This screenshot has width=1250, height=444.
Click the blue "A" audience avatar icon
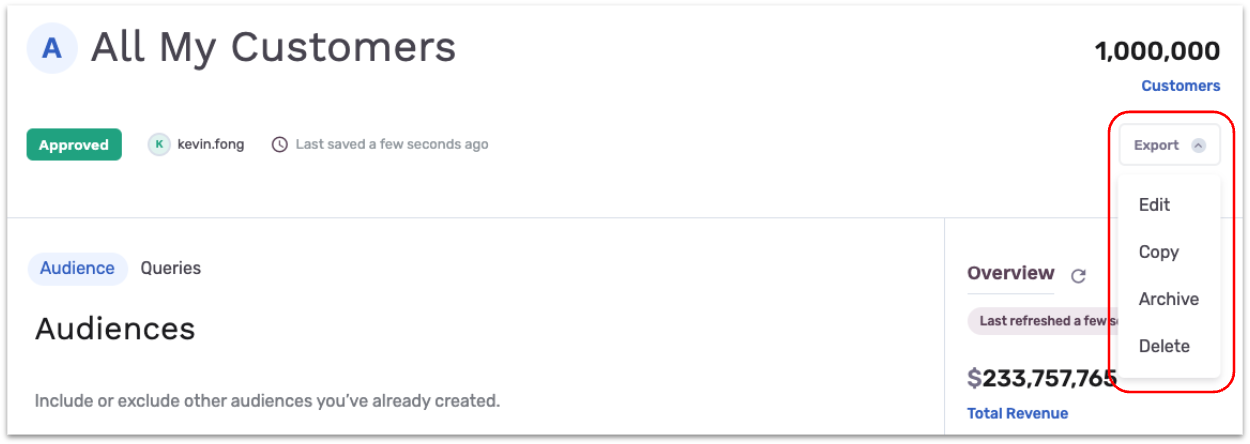click(52, 48)
